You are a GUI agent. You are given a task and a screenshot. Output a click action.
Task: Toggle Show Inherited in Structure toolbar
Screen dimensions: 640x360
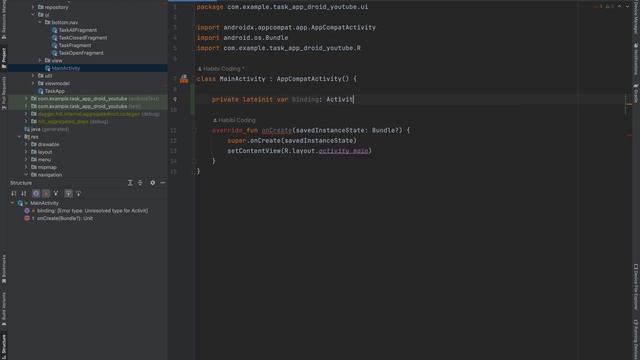[x=56, y=193]
